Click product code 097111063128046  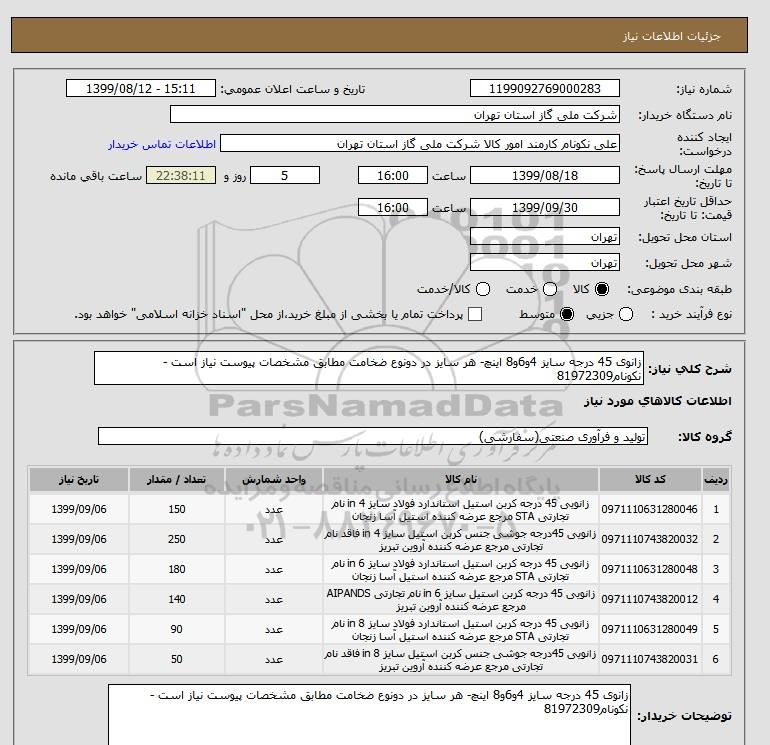[x=649, y=509]
